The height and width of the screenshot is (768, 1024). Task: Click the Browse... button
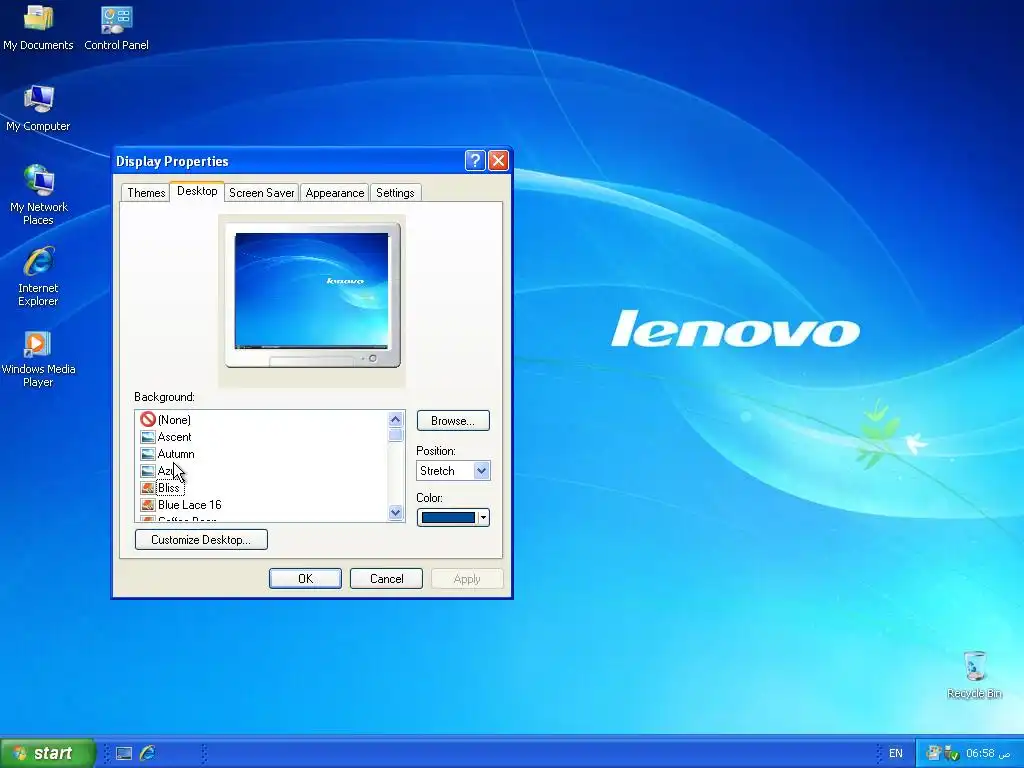[453, 421]
